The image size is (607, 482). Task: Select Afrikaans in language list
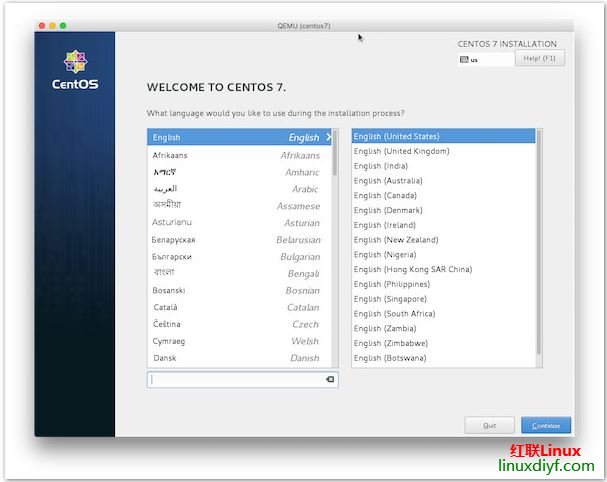[236, 155]
